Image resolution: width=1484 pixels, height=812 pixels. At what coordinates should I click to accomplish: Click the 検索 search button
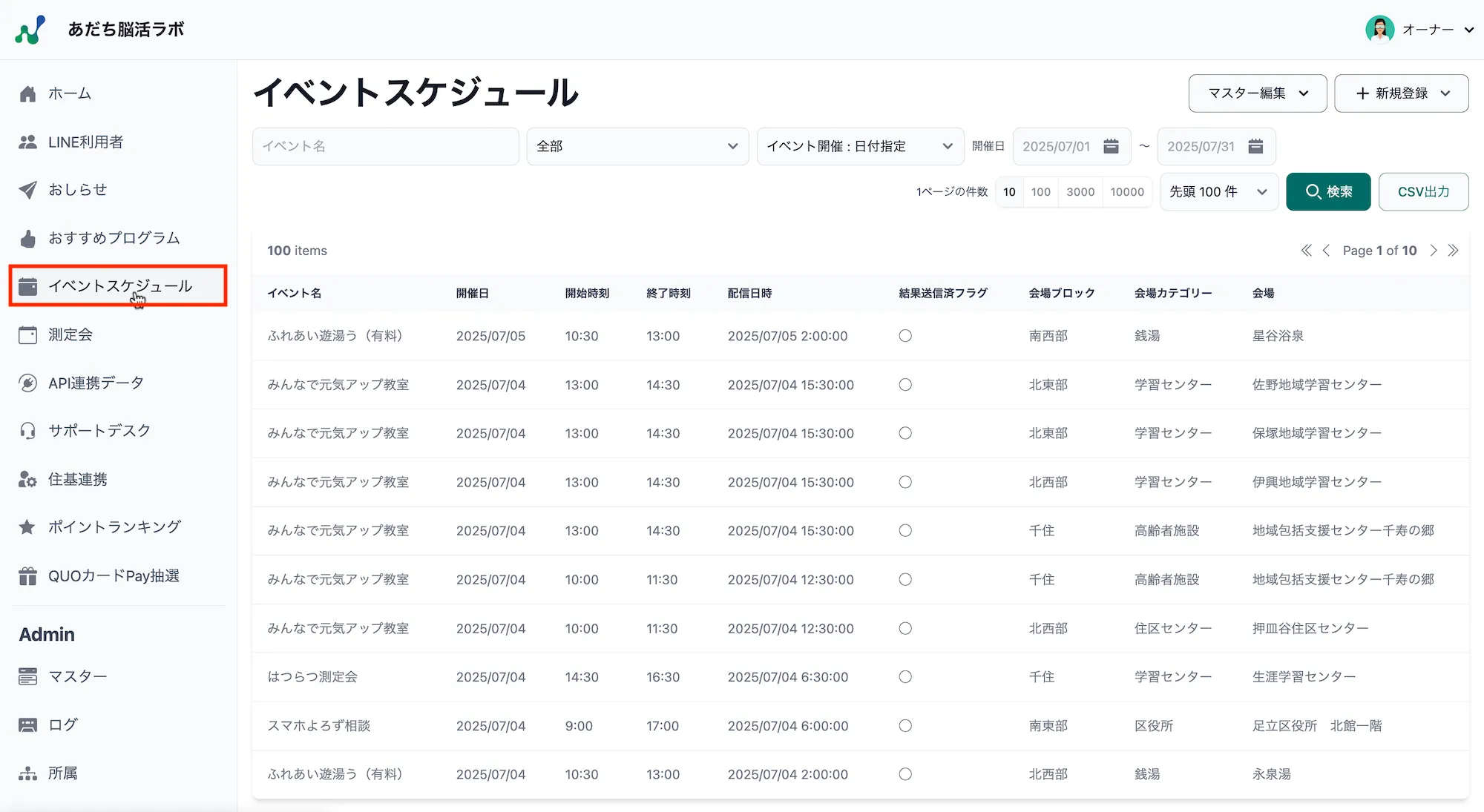click(x=1328, y=191)
